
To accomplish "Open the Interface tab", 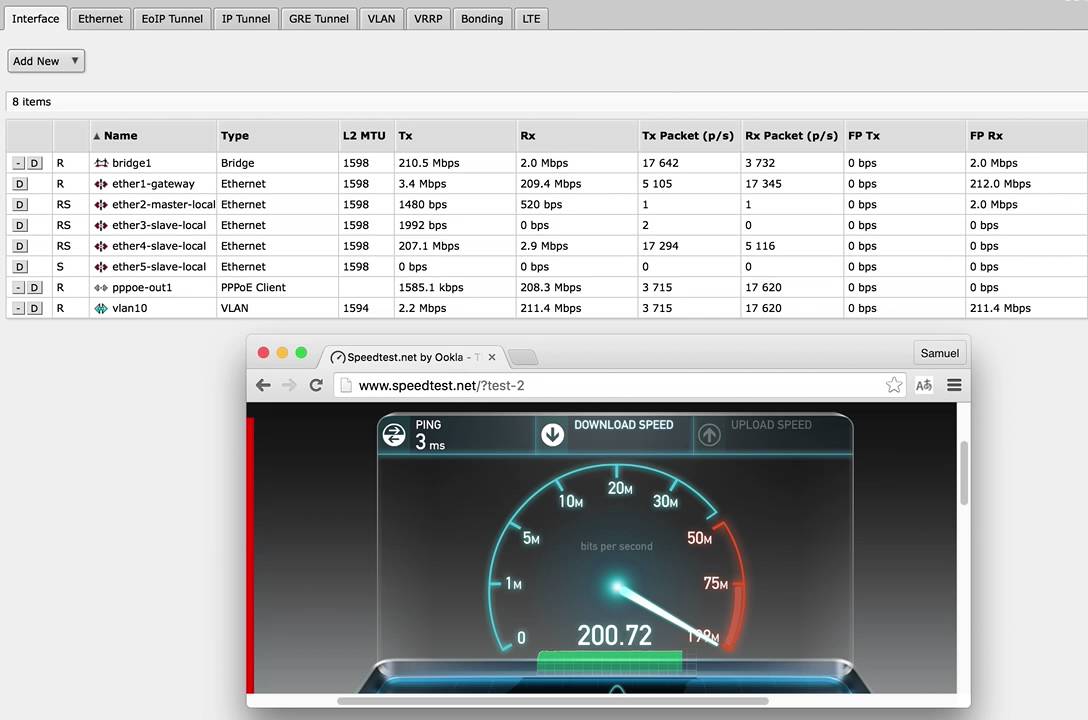I will point(35,19).
